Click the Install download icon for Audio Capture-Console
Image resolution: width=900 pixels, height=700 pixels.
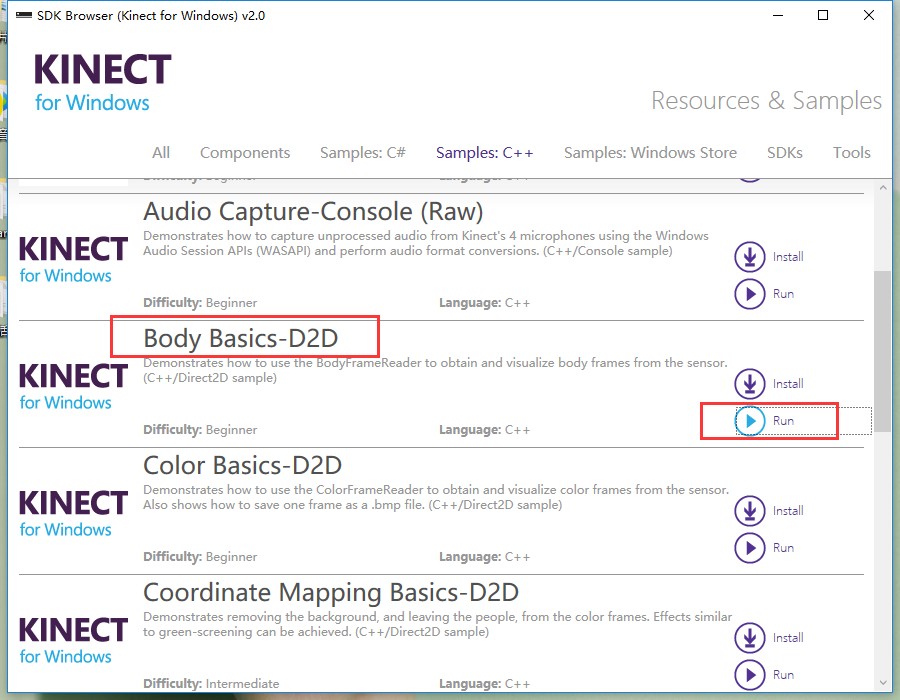tap(750, 257)
